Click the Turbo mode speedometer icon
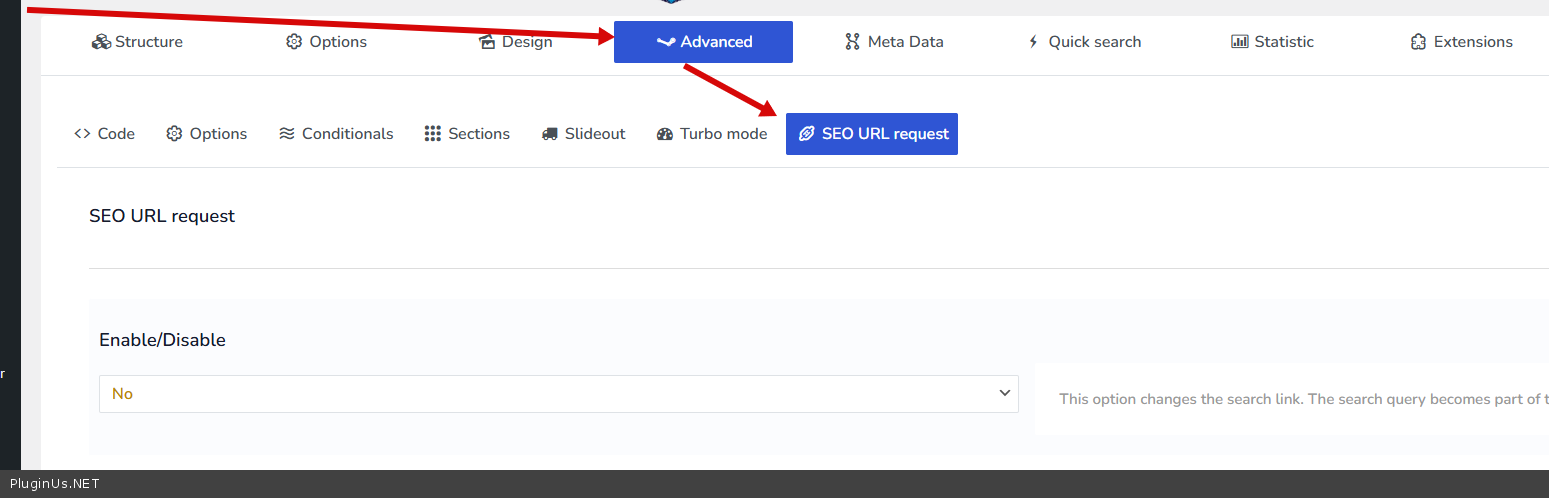The height and width of the screenshot is (498, 1549). 665,134
